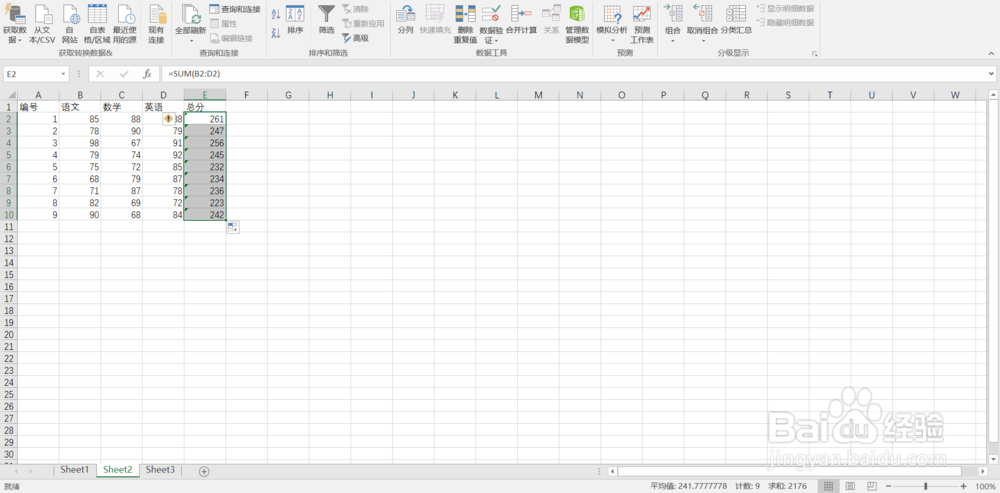Click 分类汇总 (Subtotal)
This screenshot has width=1000, height=493.
pos(736,19)
